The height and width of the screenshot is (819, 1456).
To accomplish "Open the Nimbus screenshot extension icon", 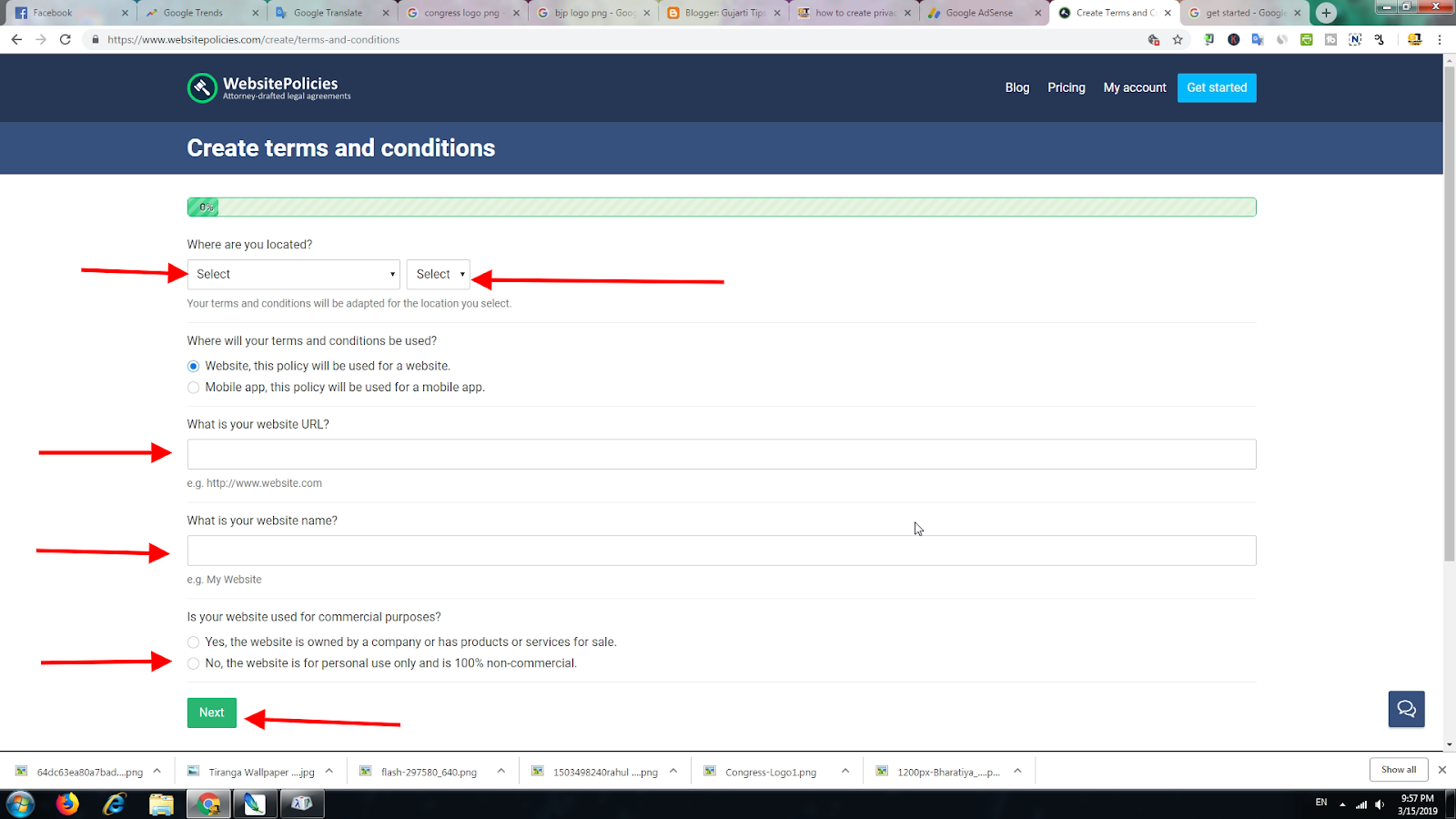I will (1354, 39).
